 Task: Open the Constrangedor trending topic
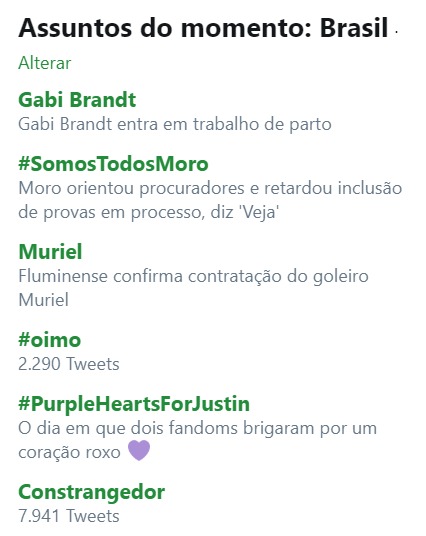coord(92,492)
